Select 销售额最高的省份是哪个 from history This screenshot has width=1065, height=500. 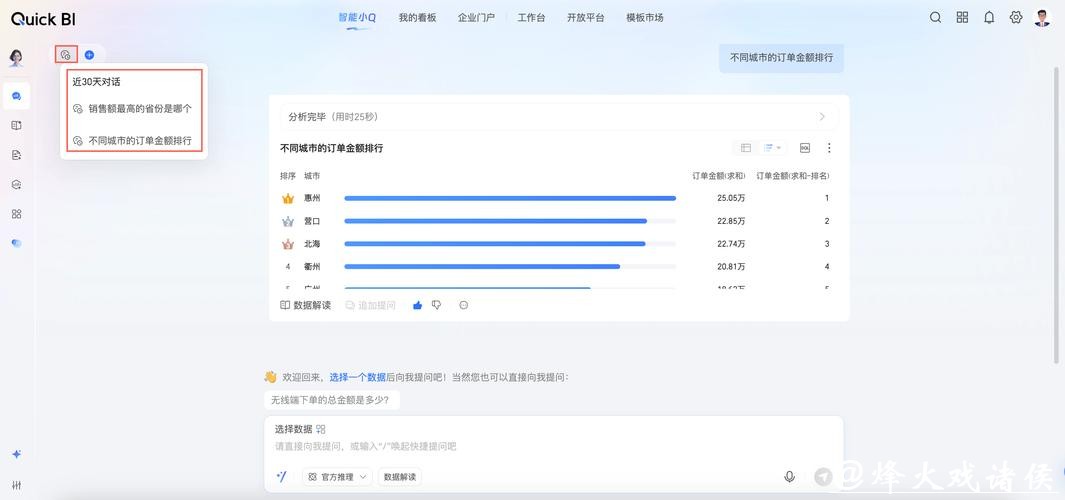point(139,109)
